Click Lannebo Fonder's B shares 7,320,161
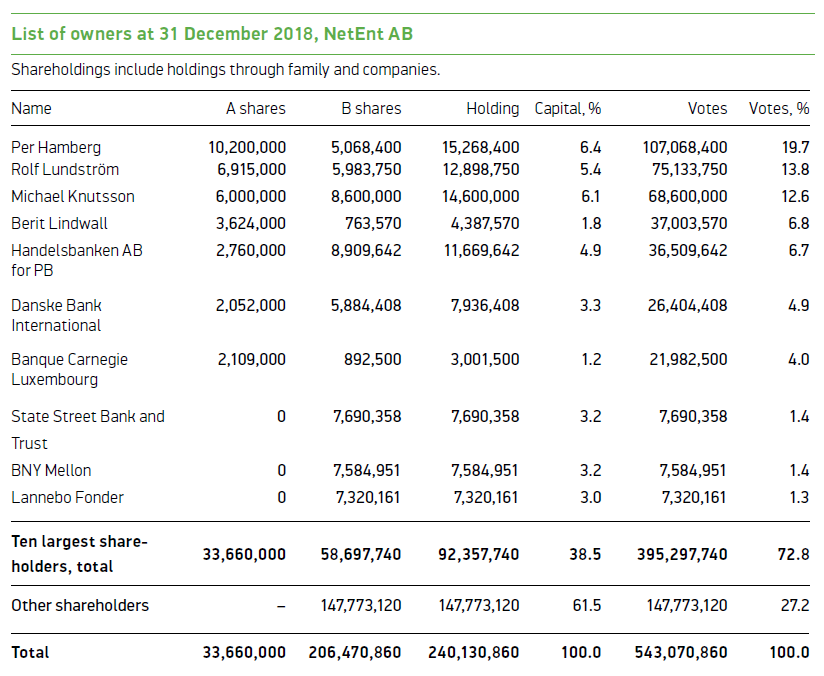824x676 pixels. point(368,497)
